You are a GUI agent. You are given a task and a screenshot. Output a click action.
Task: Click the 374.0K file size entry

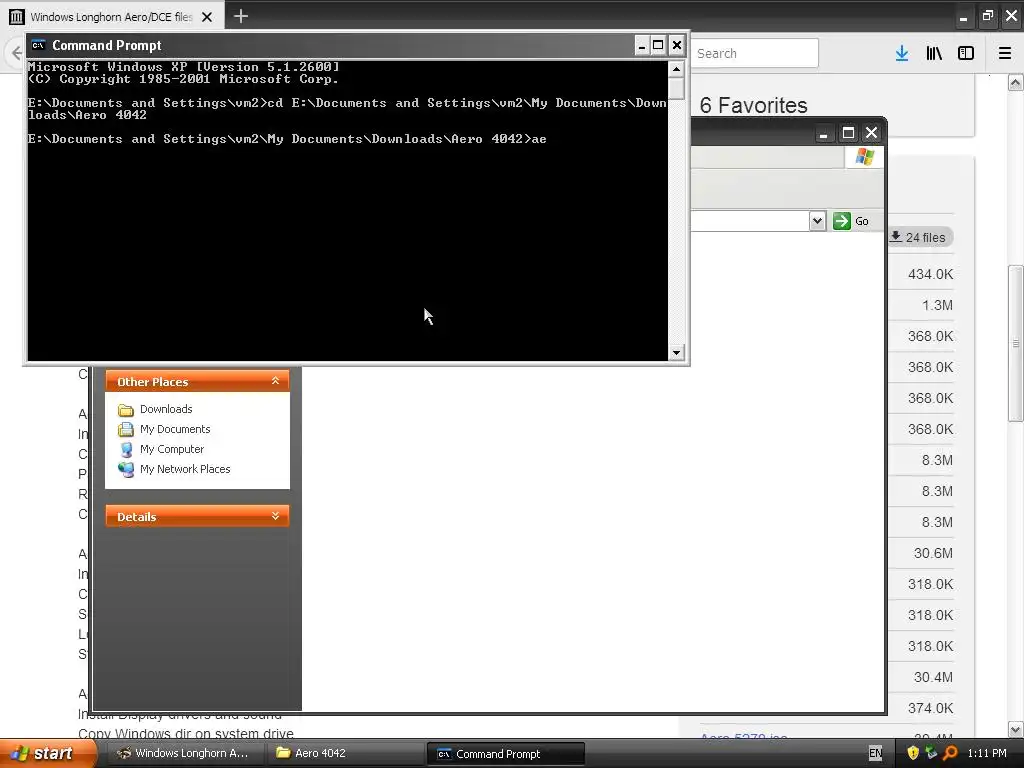tap(930, 708)
